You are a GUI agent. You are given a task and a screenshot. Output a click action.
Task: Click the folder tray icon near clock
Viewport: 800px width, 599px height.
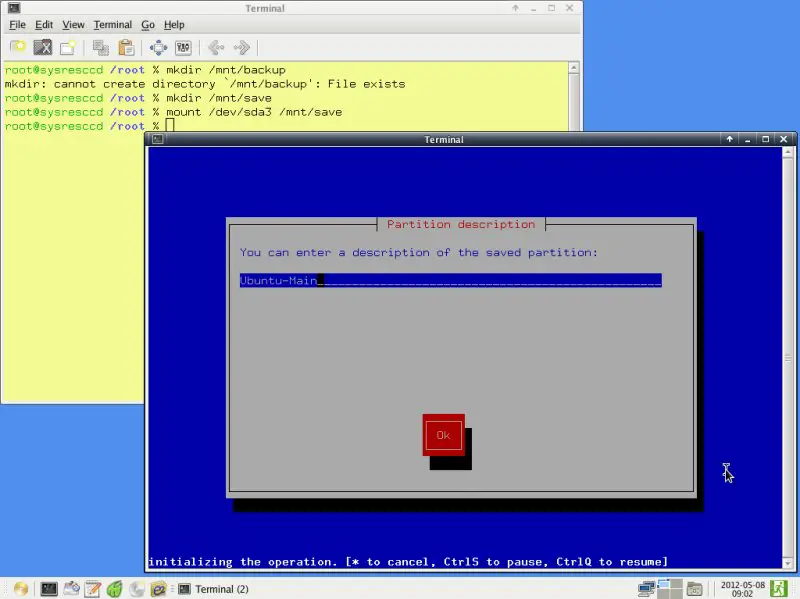click(694, 589)
